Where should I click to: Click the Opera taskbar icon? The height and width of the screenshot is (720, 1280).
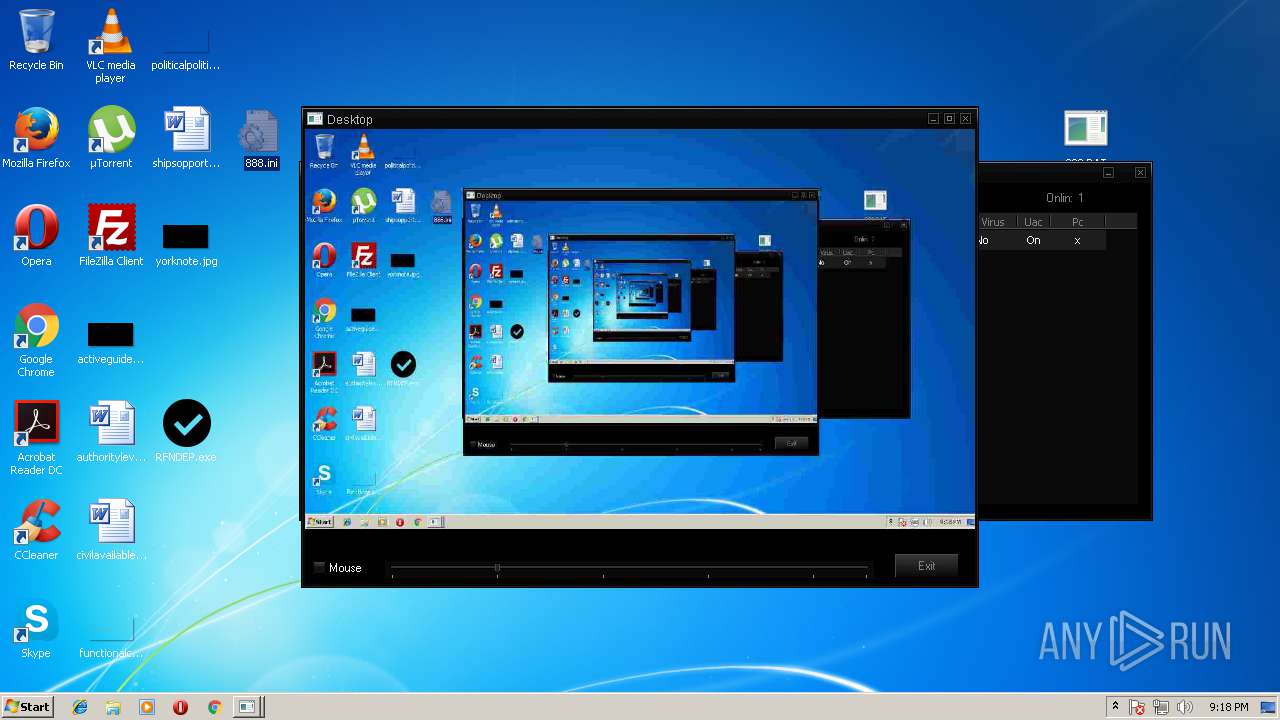pyautogui.click(x=180, y=707)
